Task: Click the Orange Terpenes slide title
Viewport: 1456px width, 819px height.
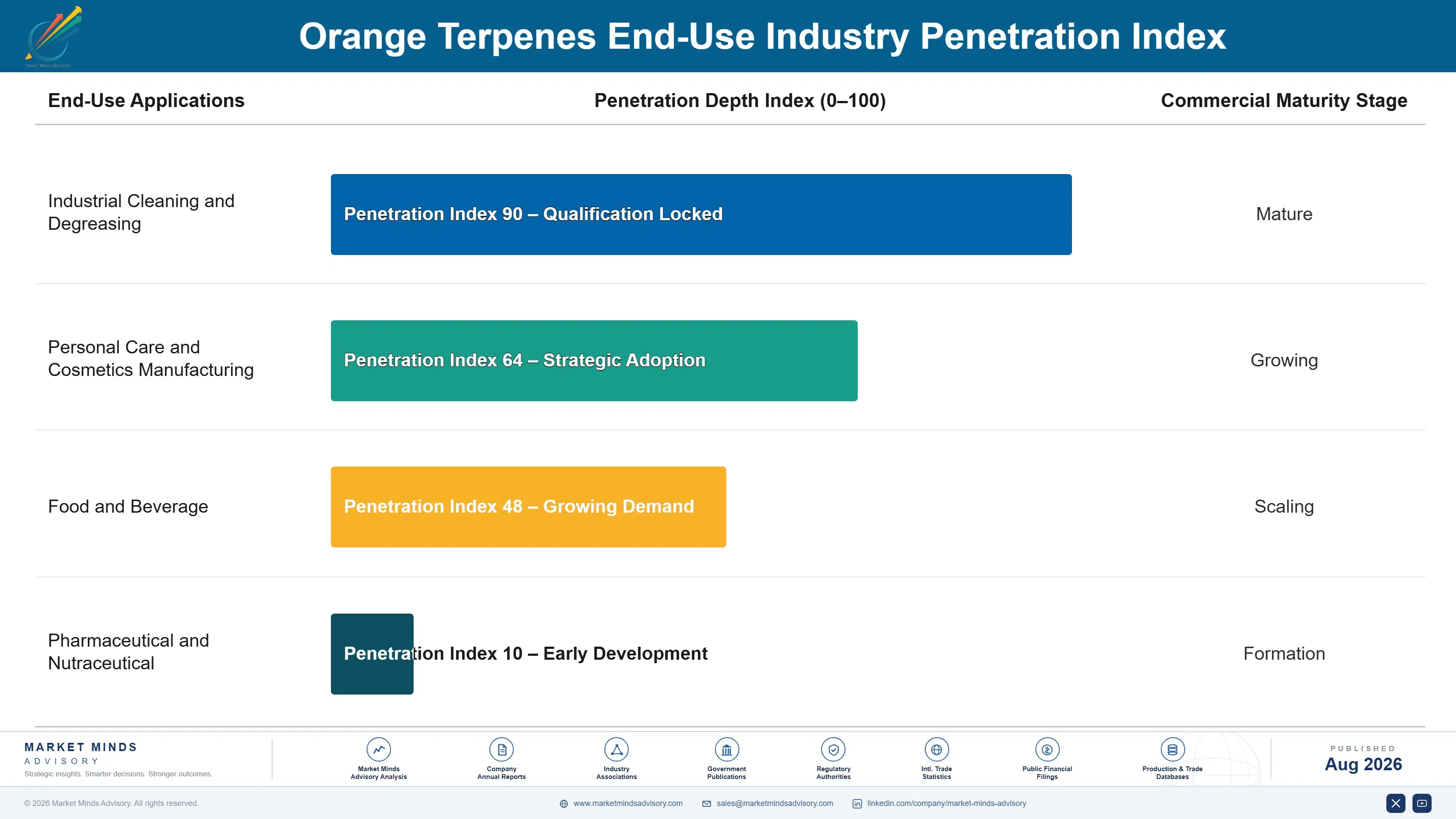Action: tap(762, 37)
